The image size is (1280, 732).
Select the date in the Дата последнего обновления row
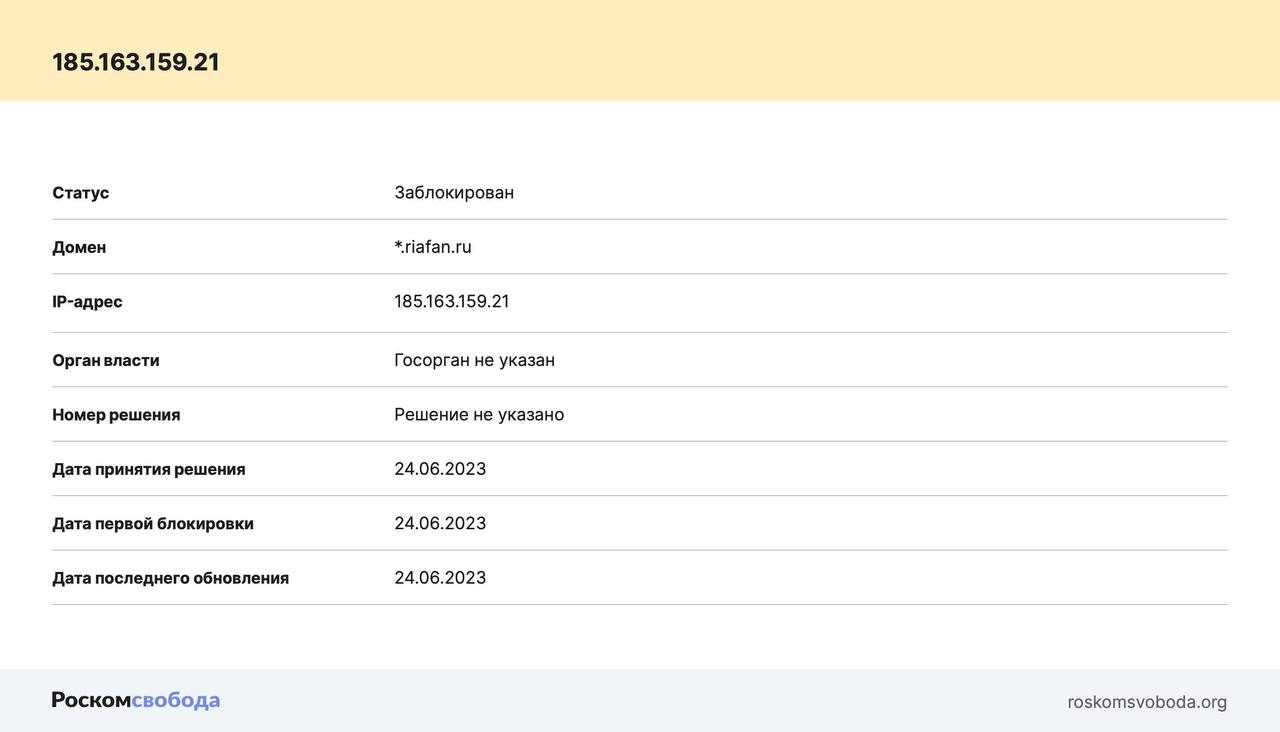[x=440, y=578]
